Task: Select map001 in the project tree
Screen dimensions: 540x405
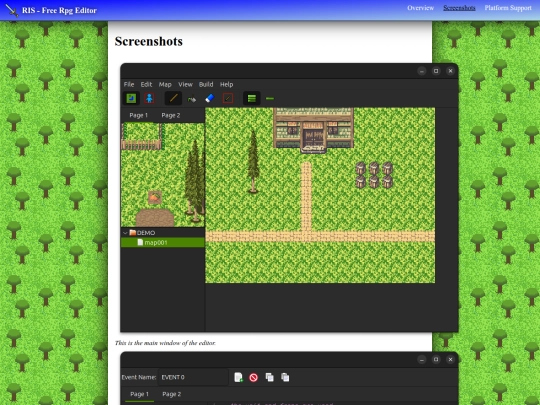Action: click(163, 242)
